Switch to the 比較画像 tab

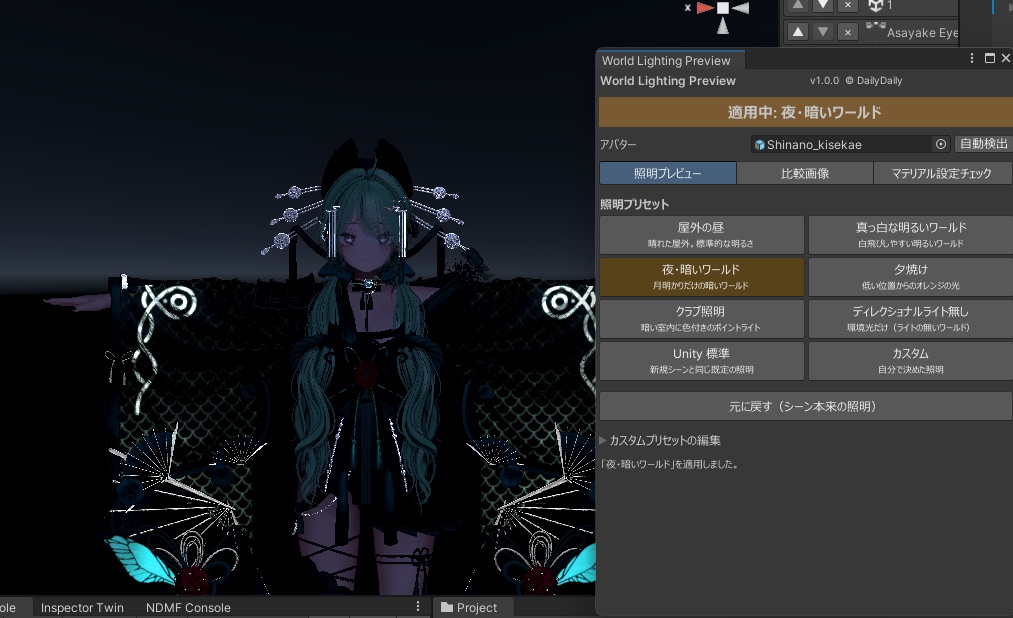click(805, 173)
